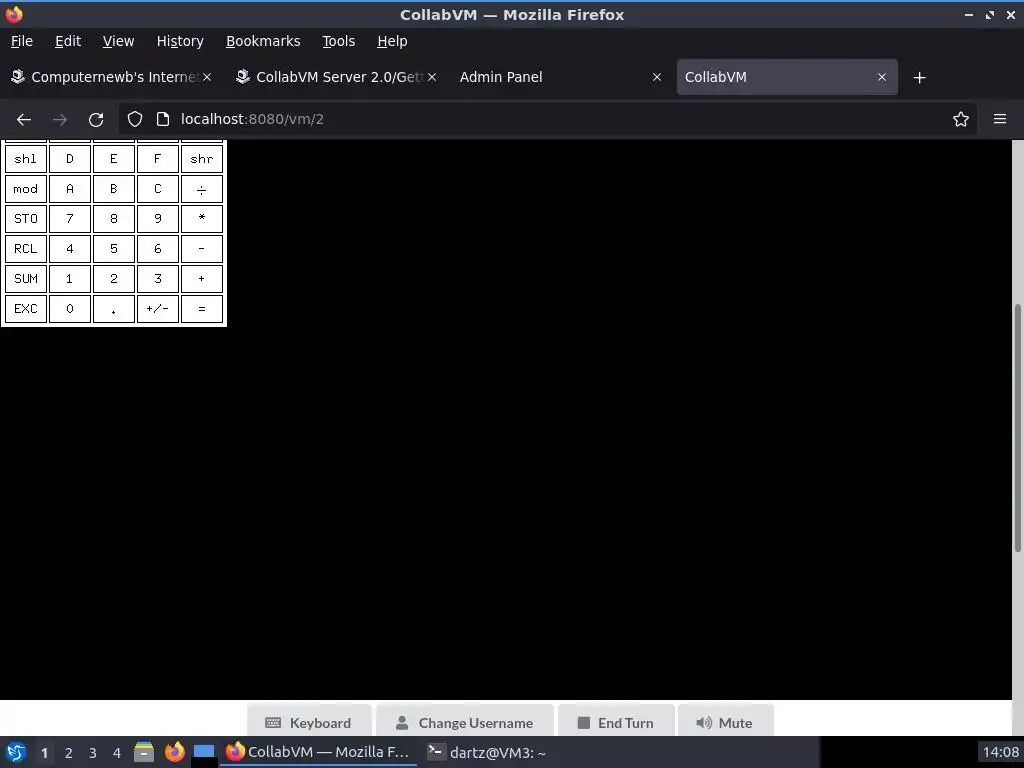The height and width of the screenshot is (768, 1024).
Task: Open the file manager taskbar icon
Action: click(144, 752)
